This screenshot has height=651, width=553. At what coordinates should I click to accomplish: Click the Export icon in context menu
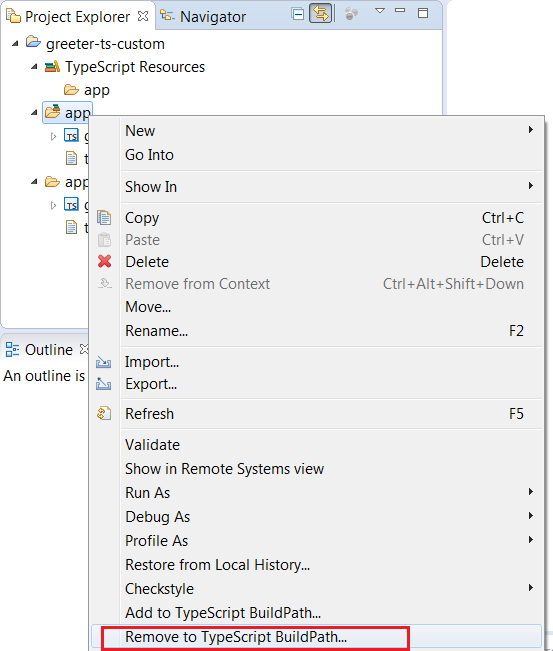point(103,384)
